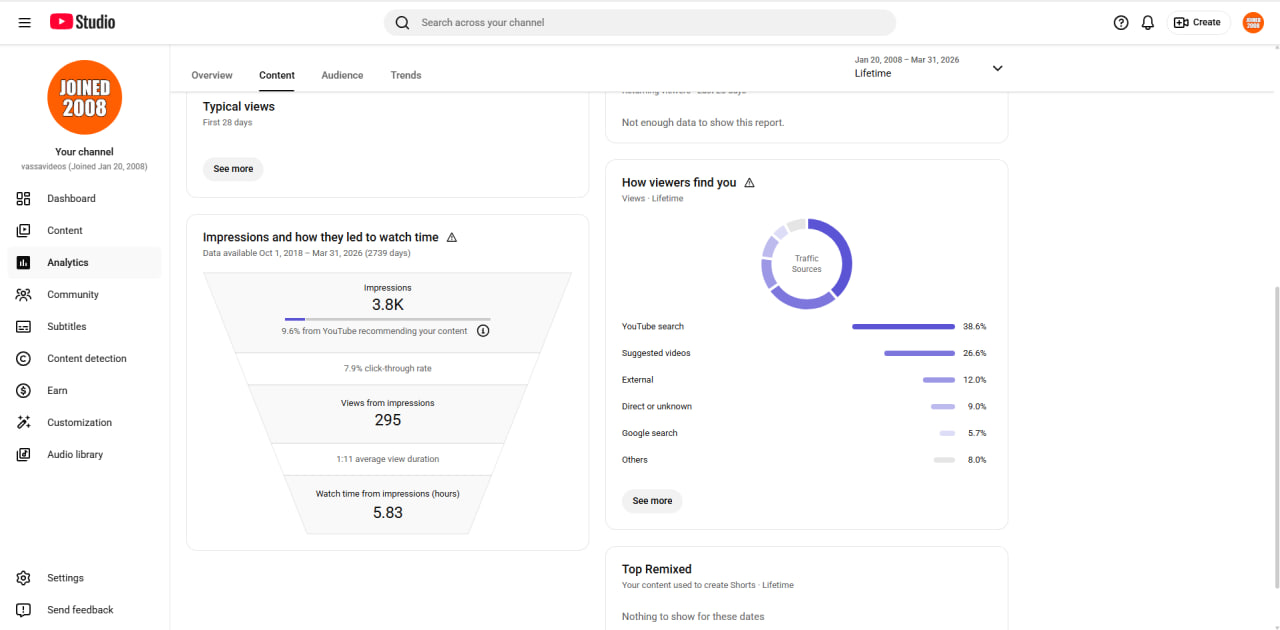The height and width of the screenshot is (630, 1280).
Task: Open Dashboard in the sidebar
Action: (x=71, y=198)
